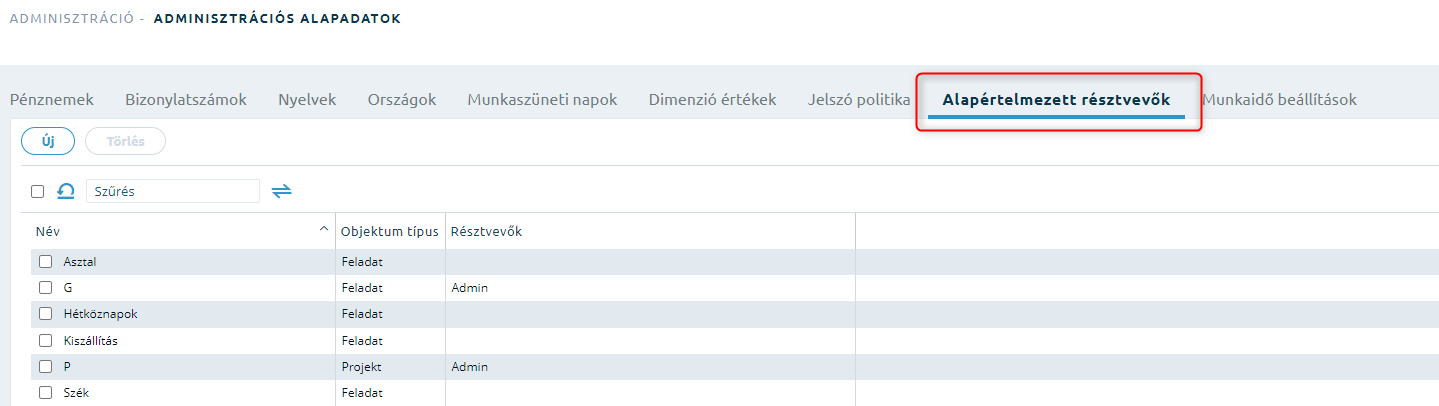This screenshot has width=1439, height=406.
Task: Select the Dimenzió értékek tab
Action: [x=712, y=100]
